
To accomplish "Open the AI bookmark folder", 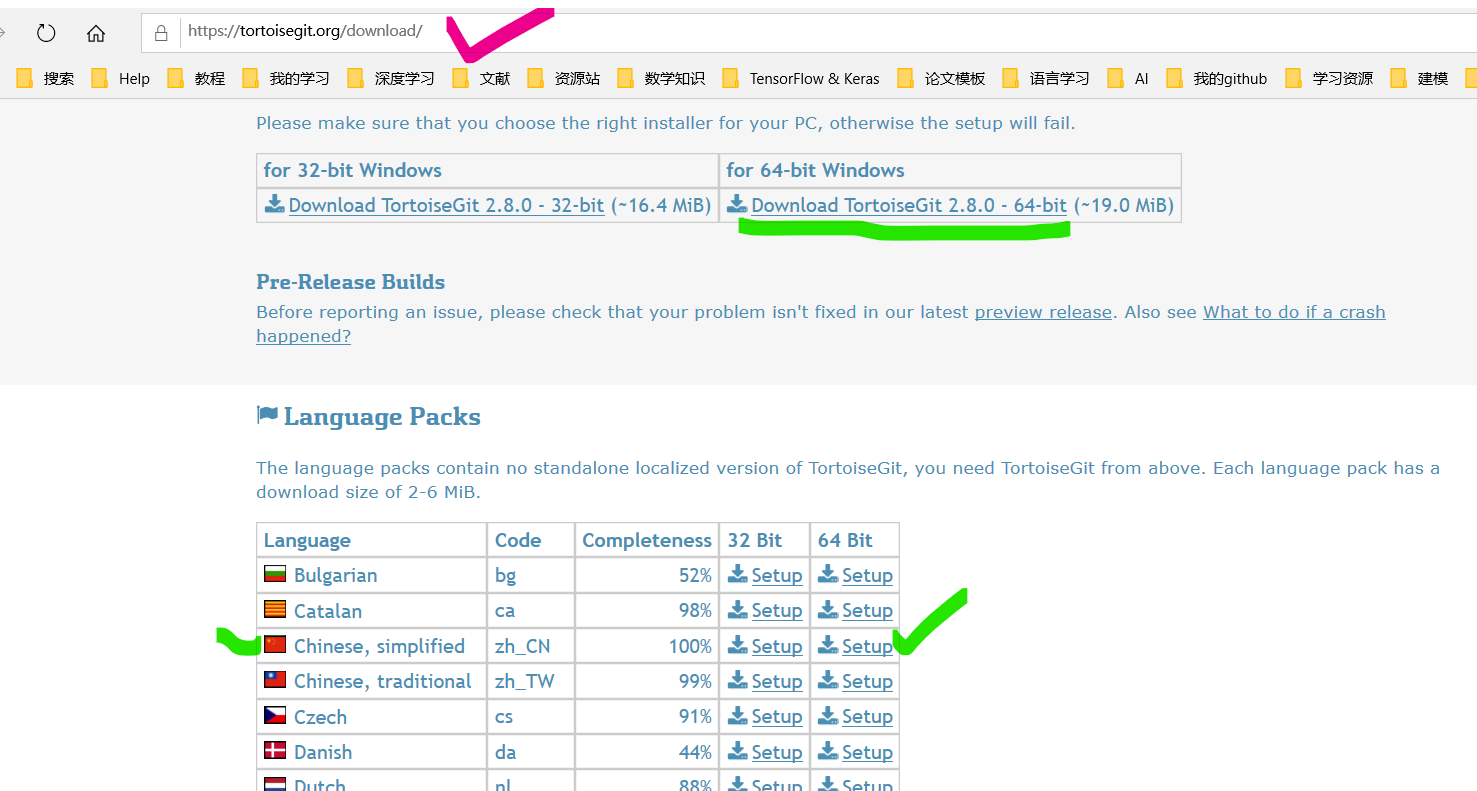I will (x=1129, y=78).
